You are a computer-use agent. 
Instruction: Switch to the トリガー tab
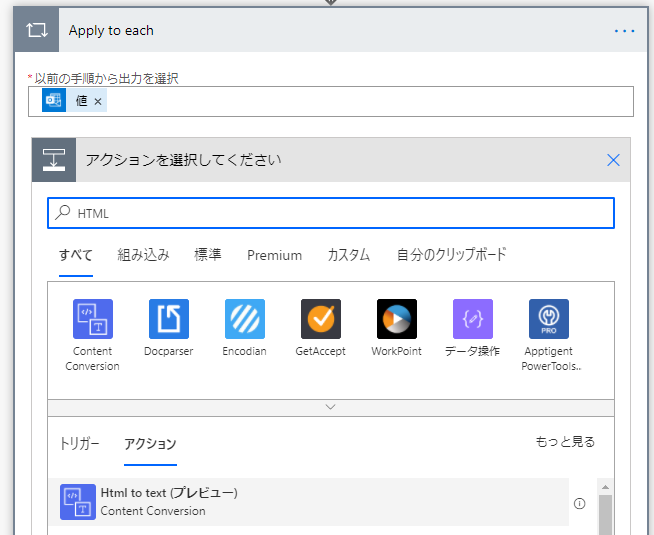[x=79, y=443]
